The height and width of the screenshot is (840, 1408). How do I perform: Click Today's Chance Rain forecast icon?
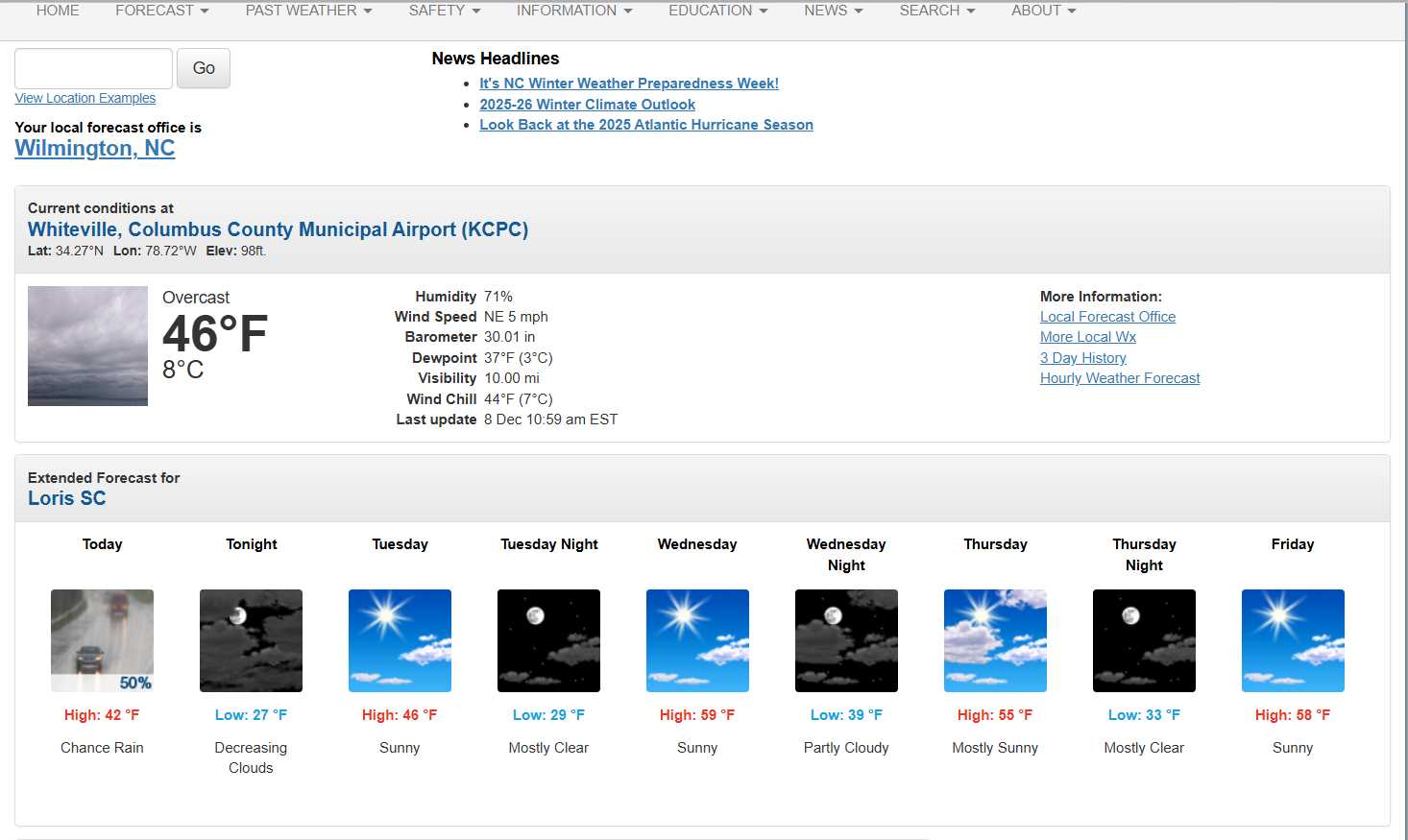102,640
